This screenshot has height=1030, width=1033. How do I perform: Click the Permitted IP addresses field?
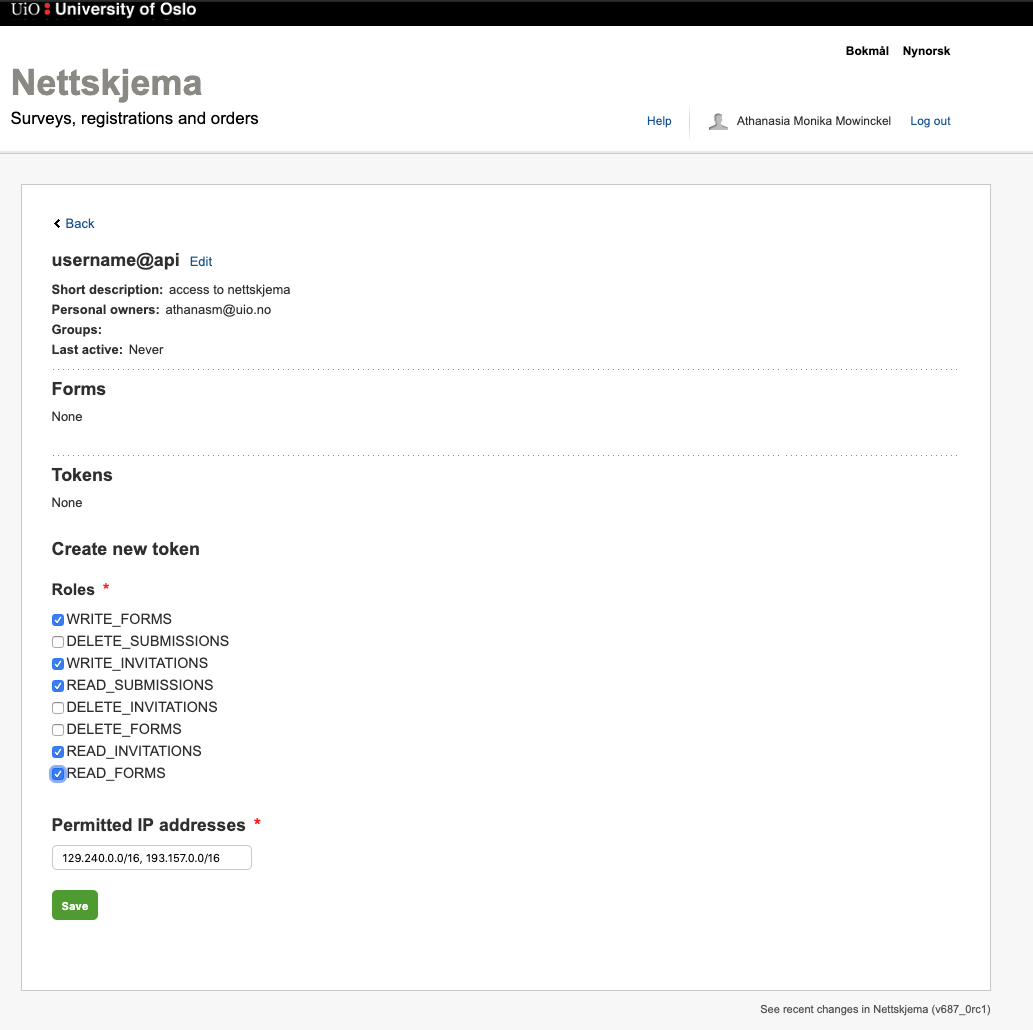(x=152, y=858)
